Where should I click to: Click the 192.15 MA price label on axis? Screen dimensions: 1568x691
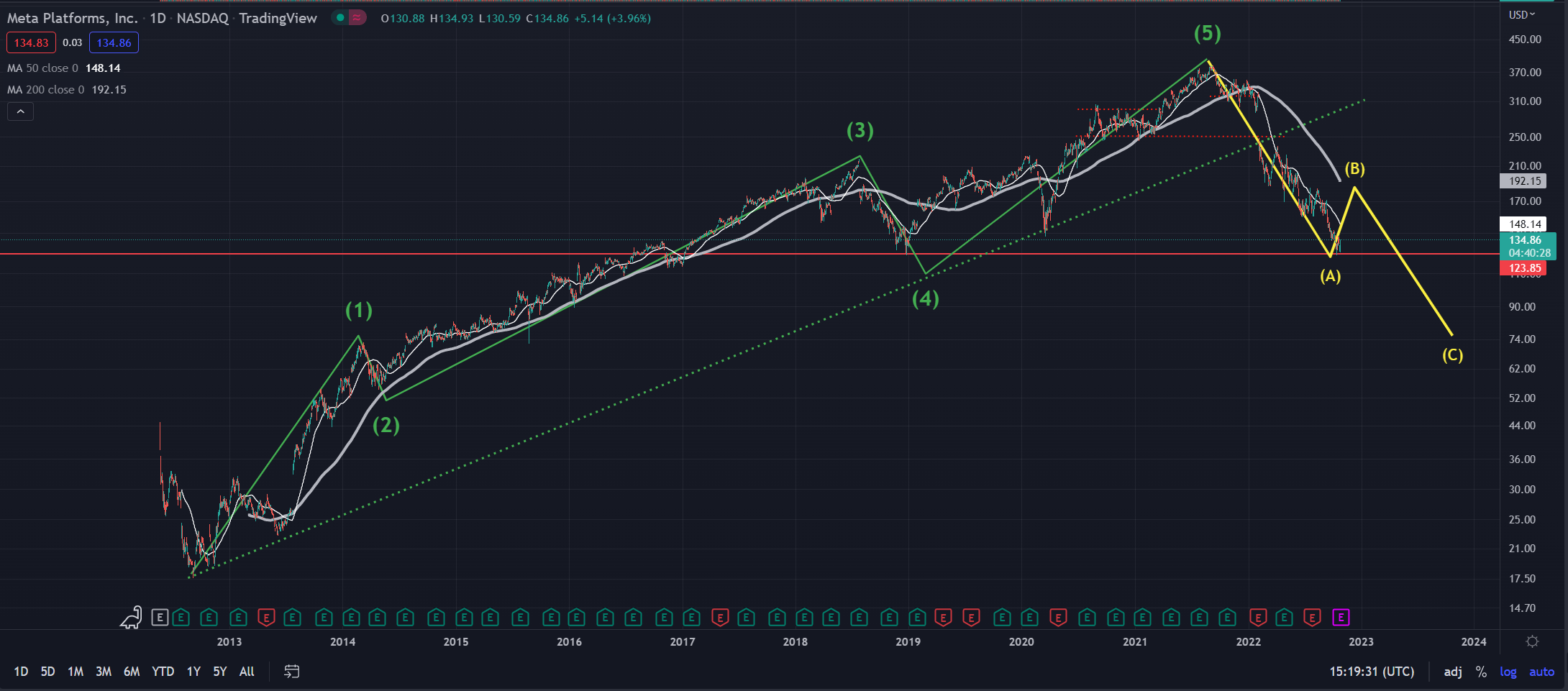click(x=1524, y=181)
